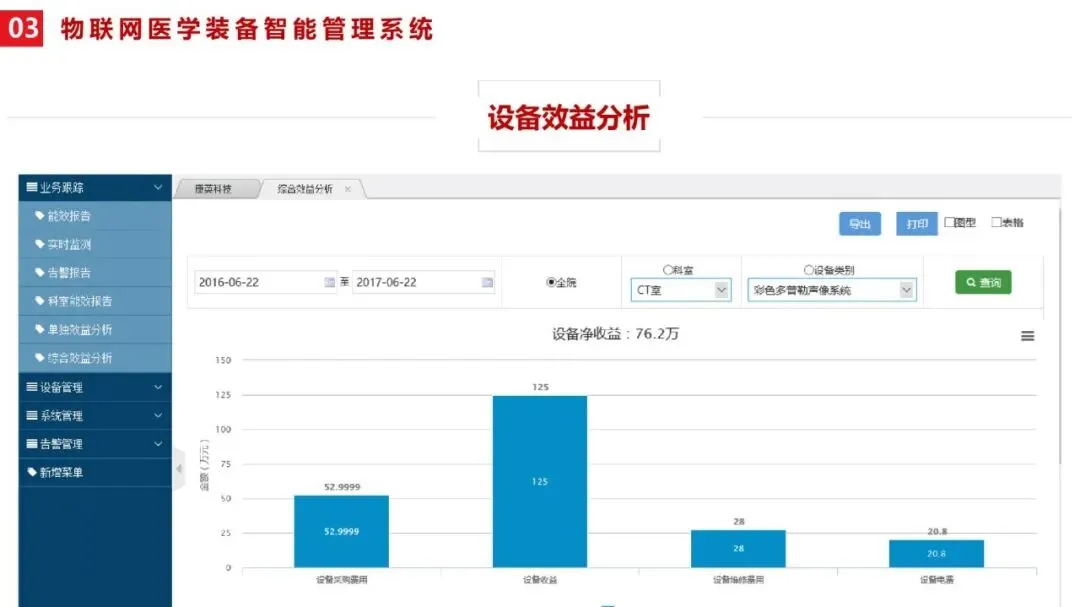Image resolution: width=1080 pixels, height=607 pixels.
Task: Enable the 表格 checkbox
Action: [996, 222]
